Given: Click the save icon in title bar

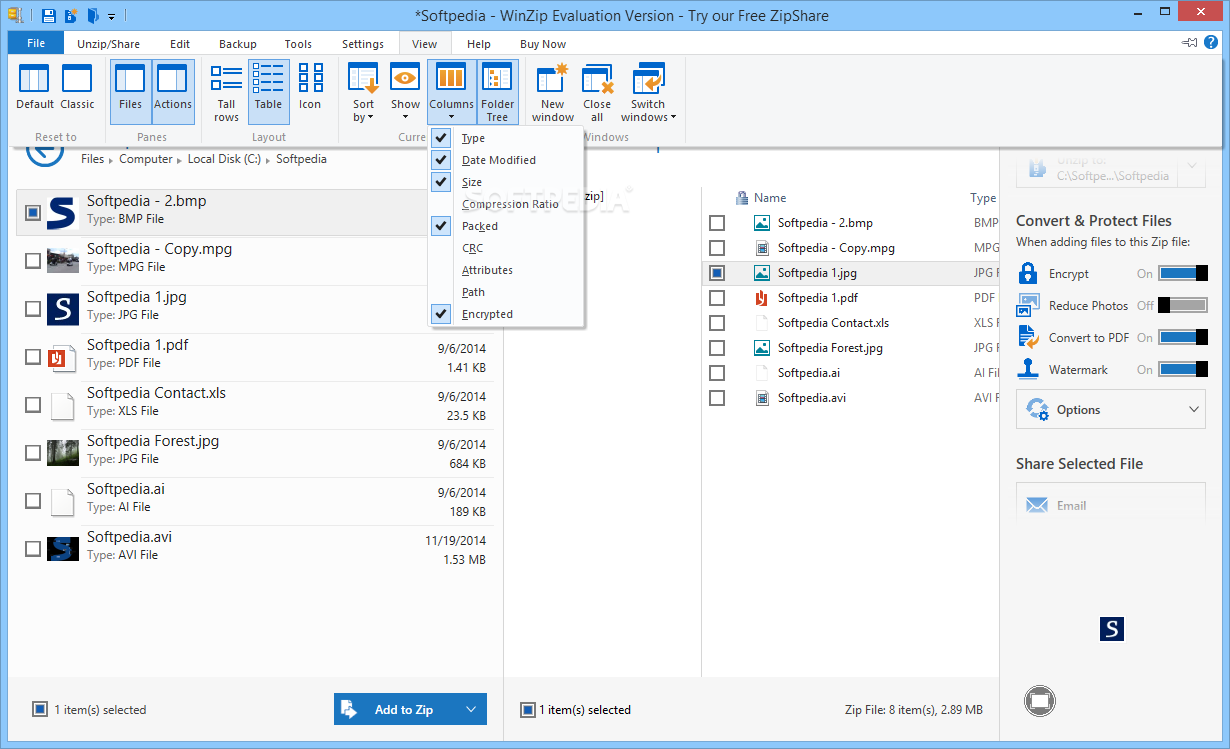Looking at the screenshot, I should pos(47,15).
